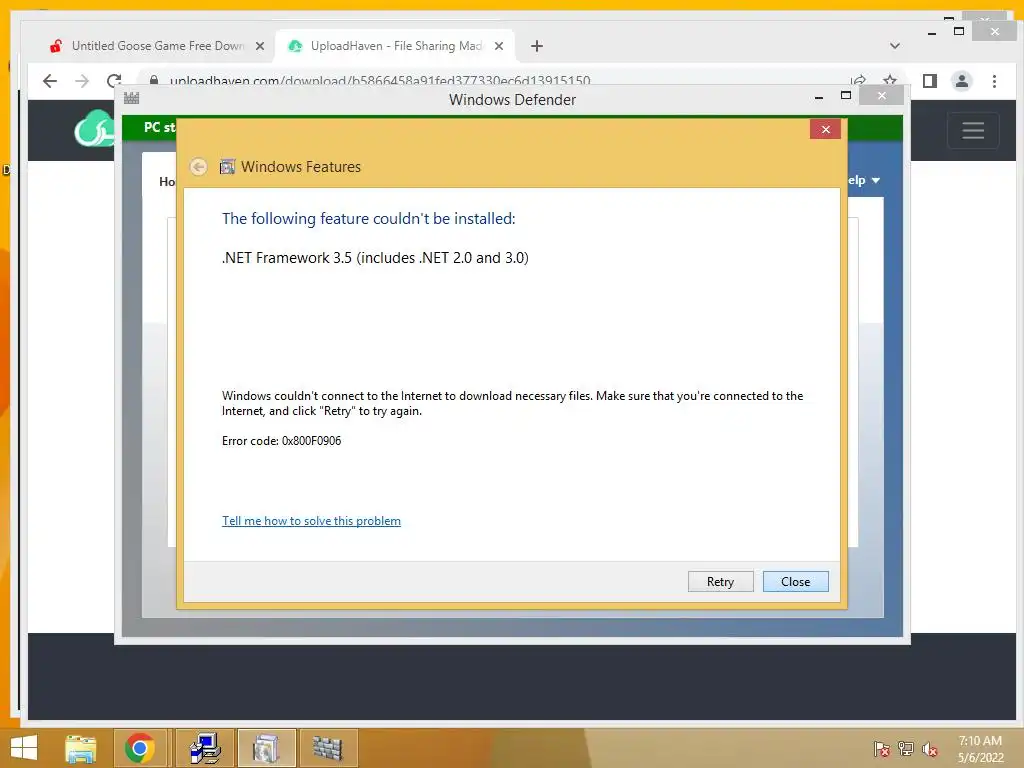The image size is (1024, 768).
Task: Open Chrome three-dot menu
Action: point(994,81)
